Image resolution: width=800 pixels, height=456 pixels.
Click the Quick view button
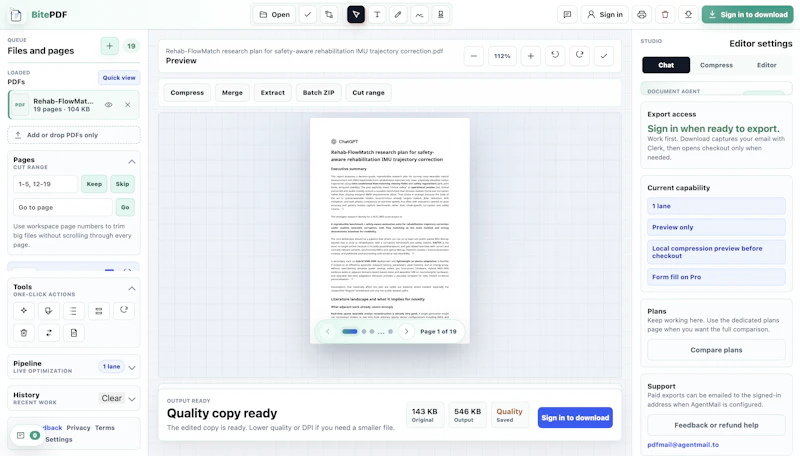[x=119, y=78]
